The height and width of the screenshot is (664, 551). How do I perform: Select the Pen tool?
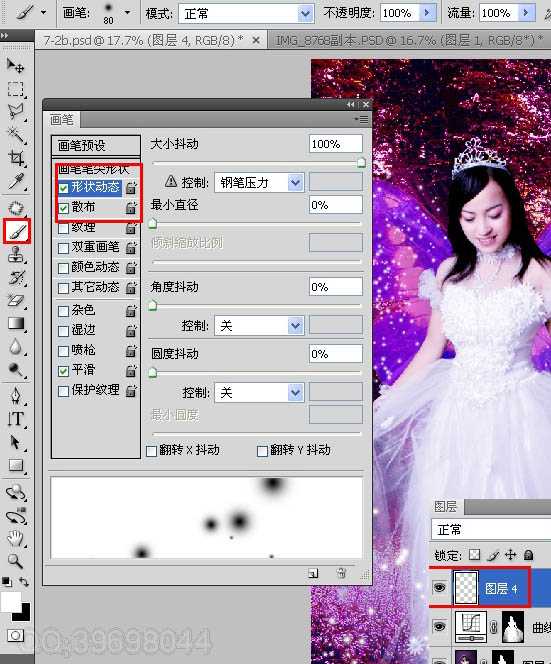pyautogui.click(x=16, y=396)
